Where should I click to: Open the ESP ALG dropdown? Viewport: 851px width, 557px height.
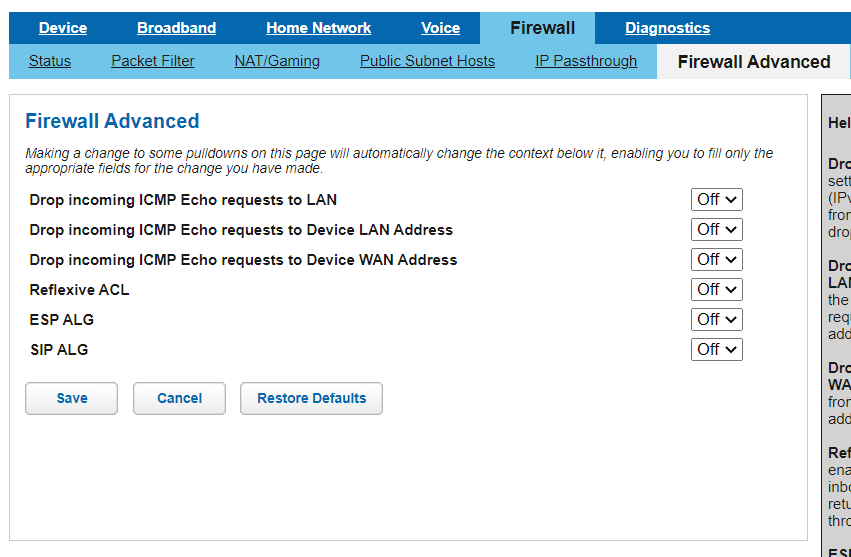point(716,320)
